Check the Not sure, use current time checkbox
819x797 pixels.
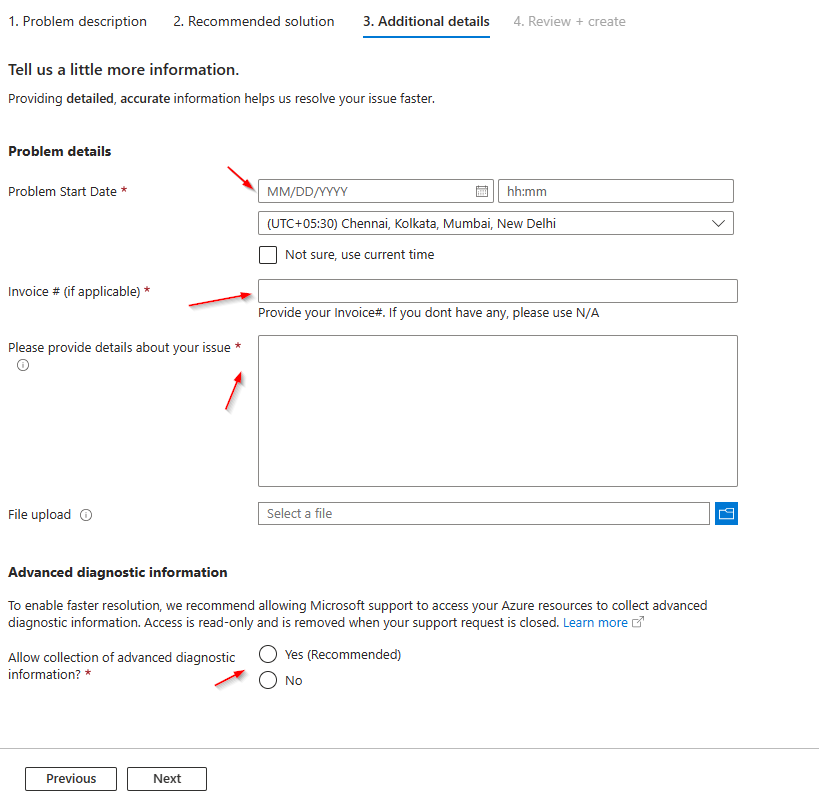click(267, 255)
